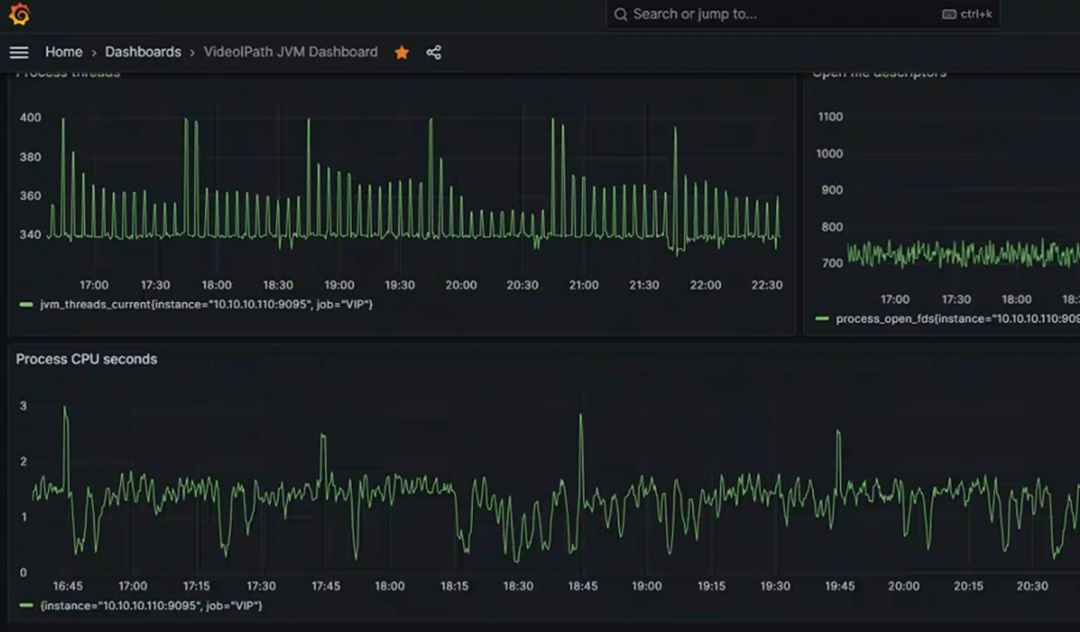
Task: Star the VideoIPath JVM Dashboard
Action: (x=402, y=52)
